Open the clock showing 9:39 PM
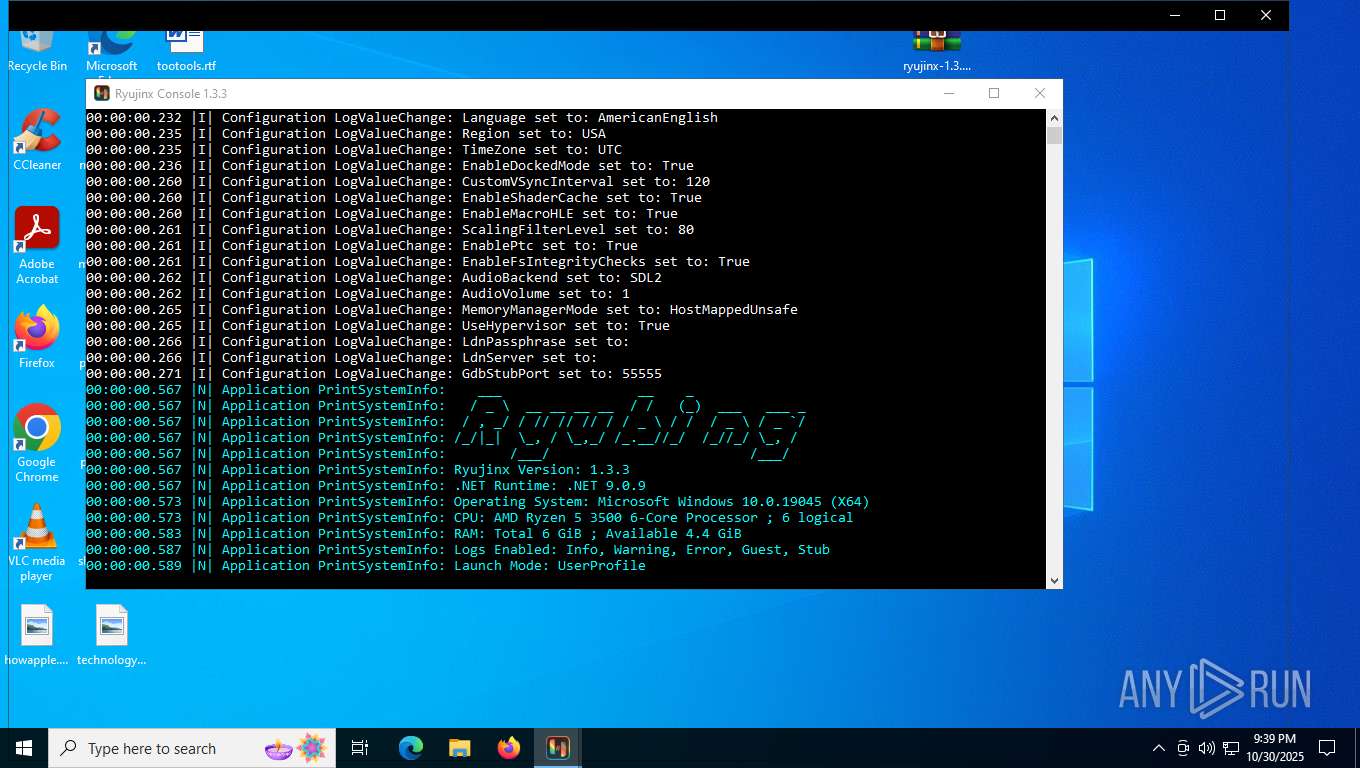1360x768 pixels. pyautogui.click(x=1275, y=748)
